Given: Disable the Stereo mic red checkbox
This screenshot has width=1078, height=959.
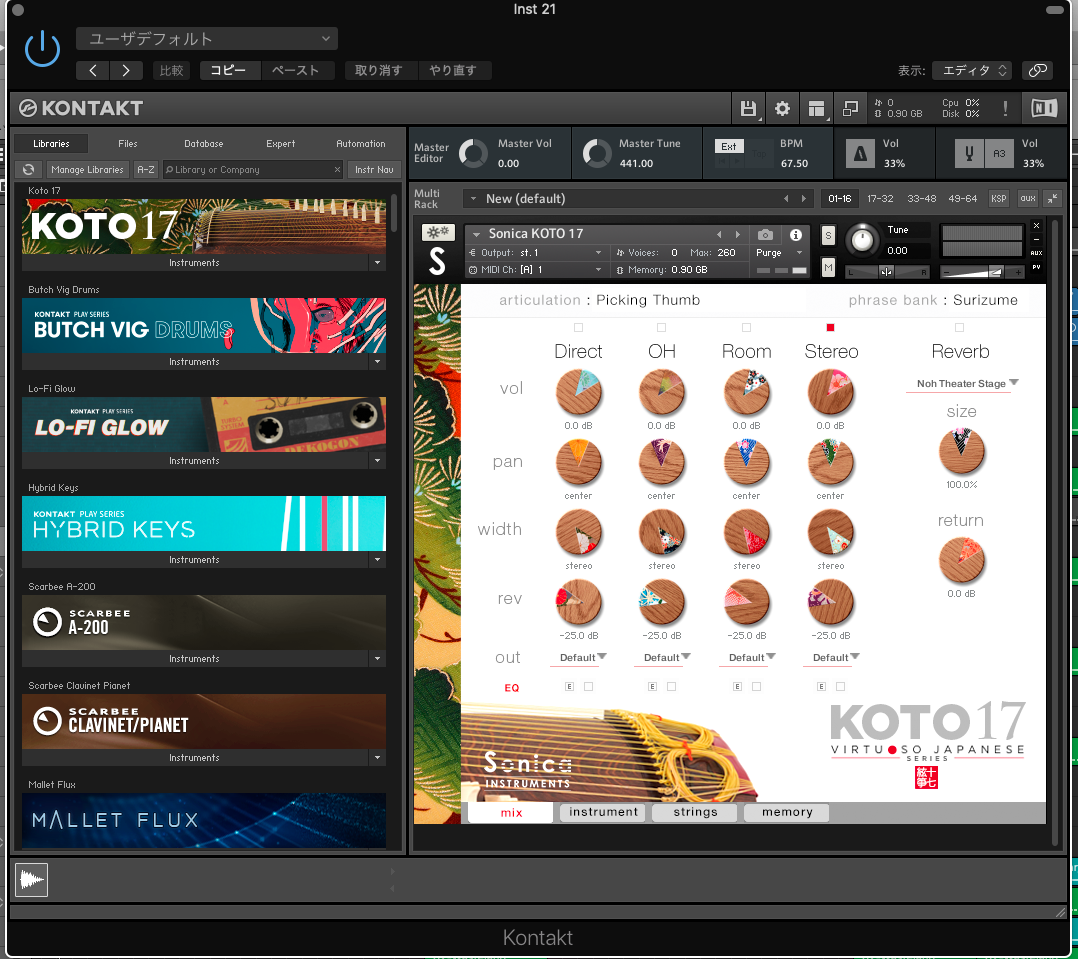Looking at the screenshot, I should point(830,328).
